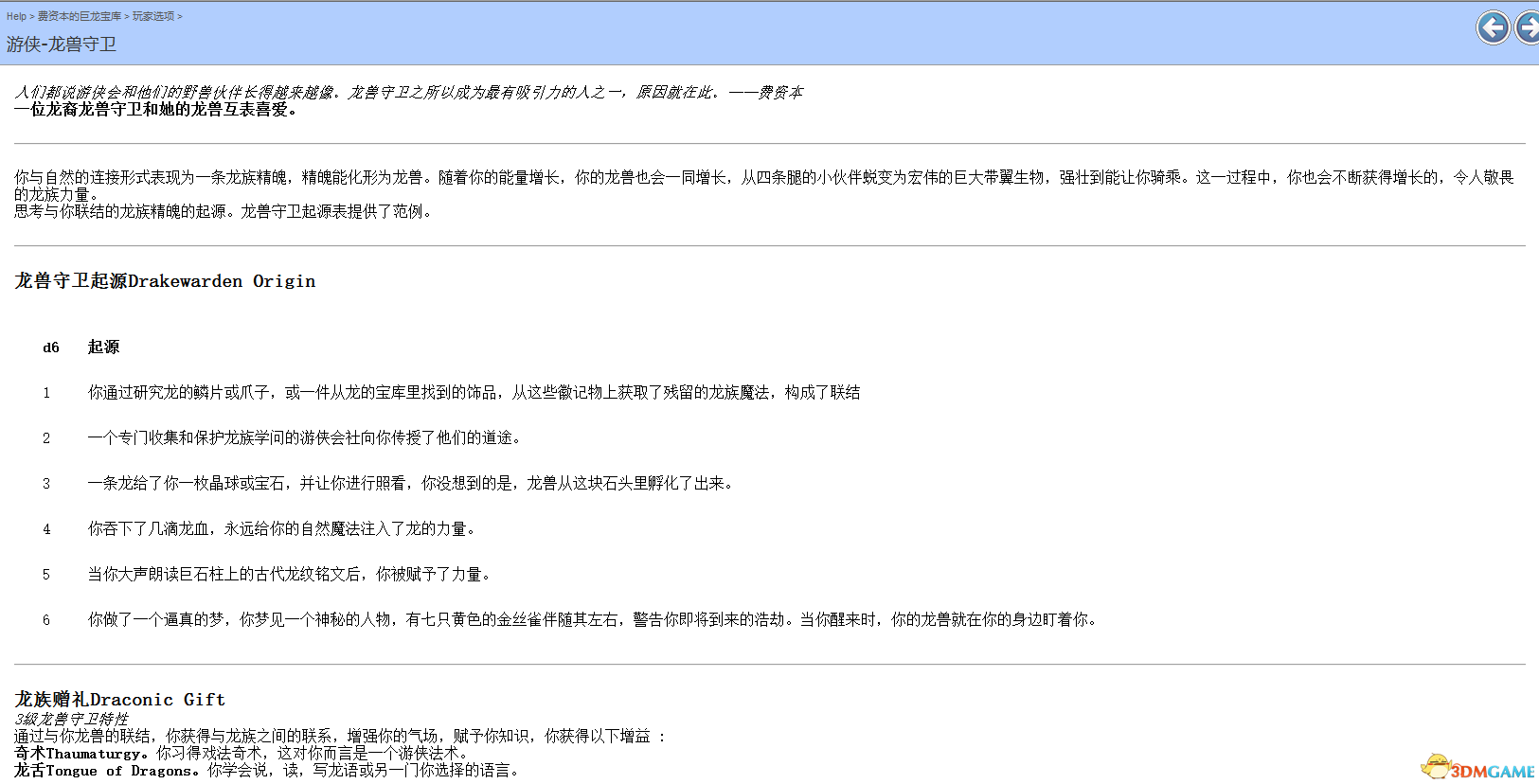This screenshot has height=784, width=1539.
Task: Click the d6 table column header
Action: coord(51,347)
